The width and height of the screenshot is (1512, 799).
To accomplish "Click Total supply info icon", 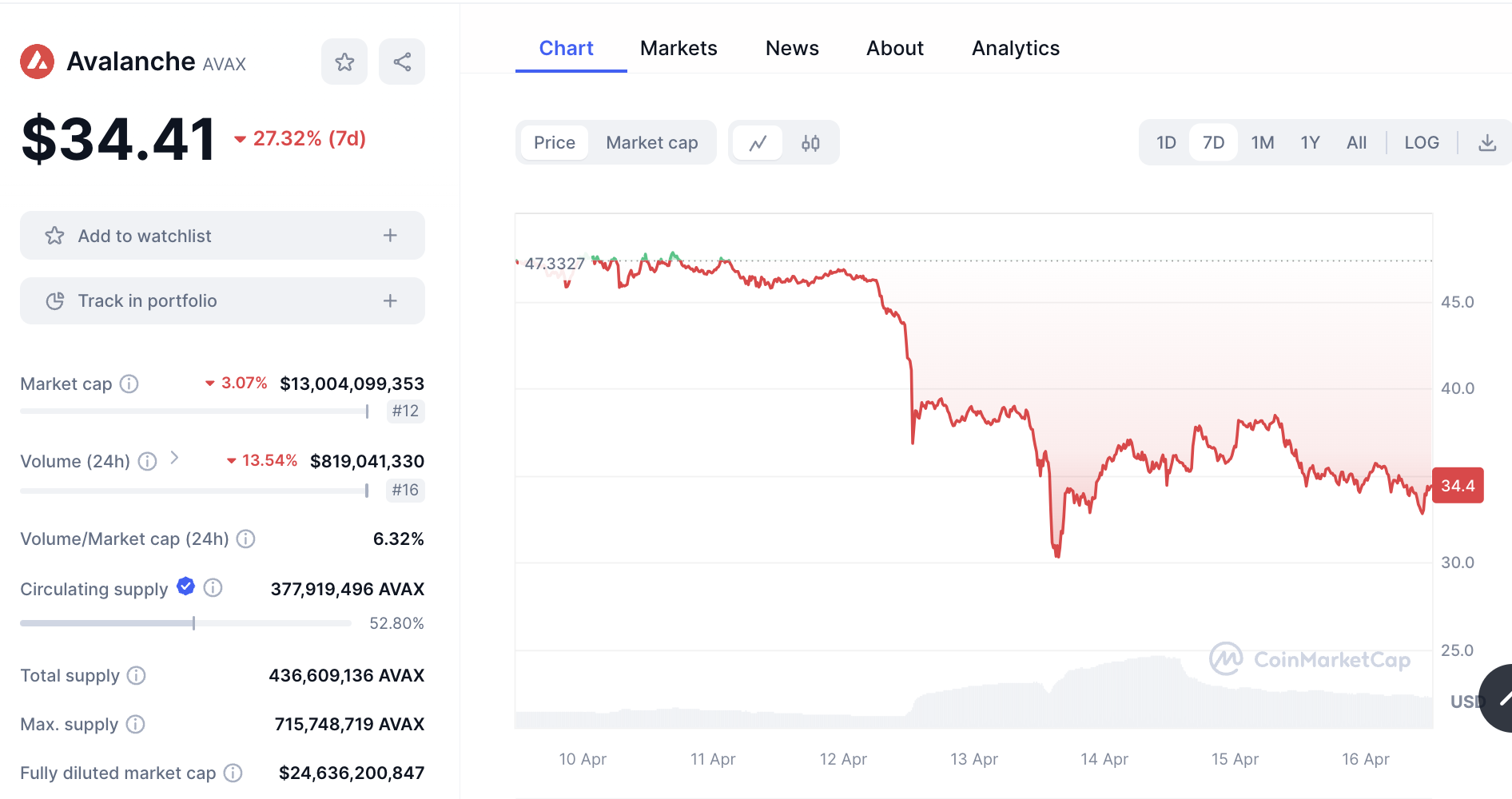I will [x=137, y=676].
